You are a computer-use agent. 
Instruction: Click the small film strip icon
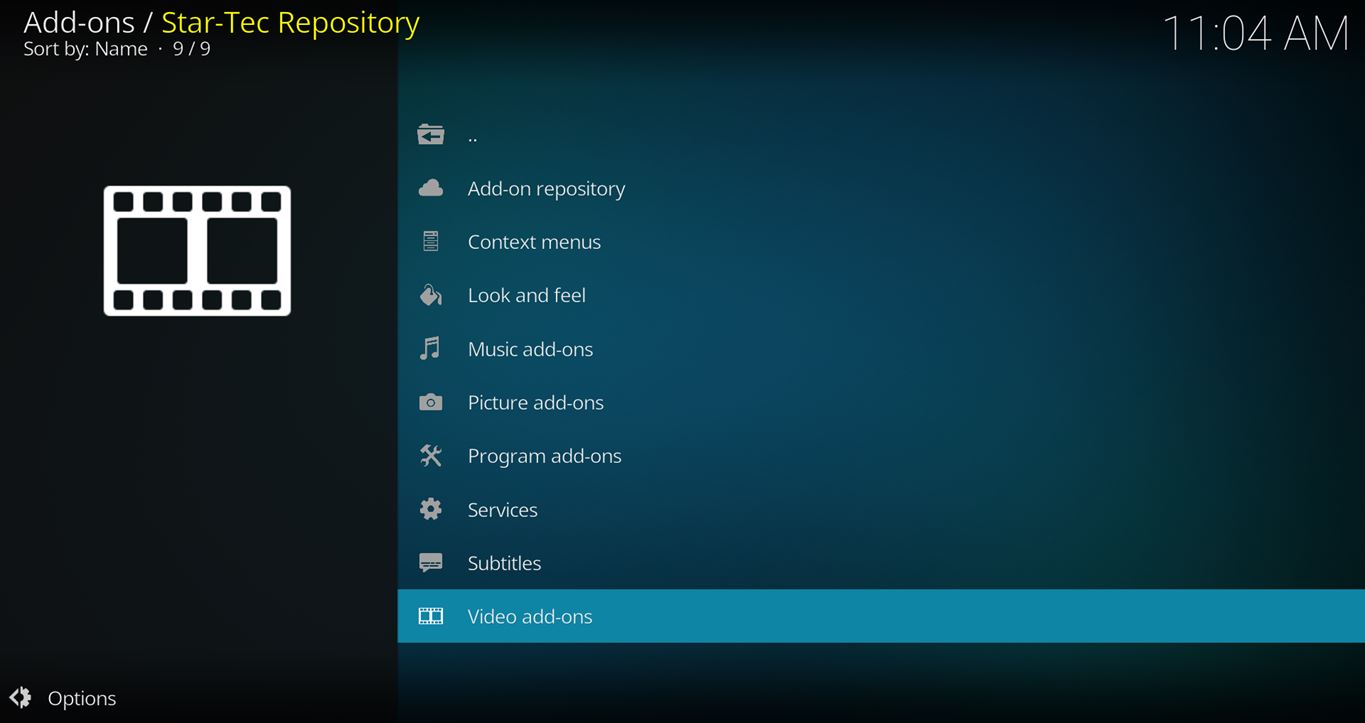[431, 616]
